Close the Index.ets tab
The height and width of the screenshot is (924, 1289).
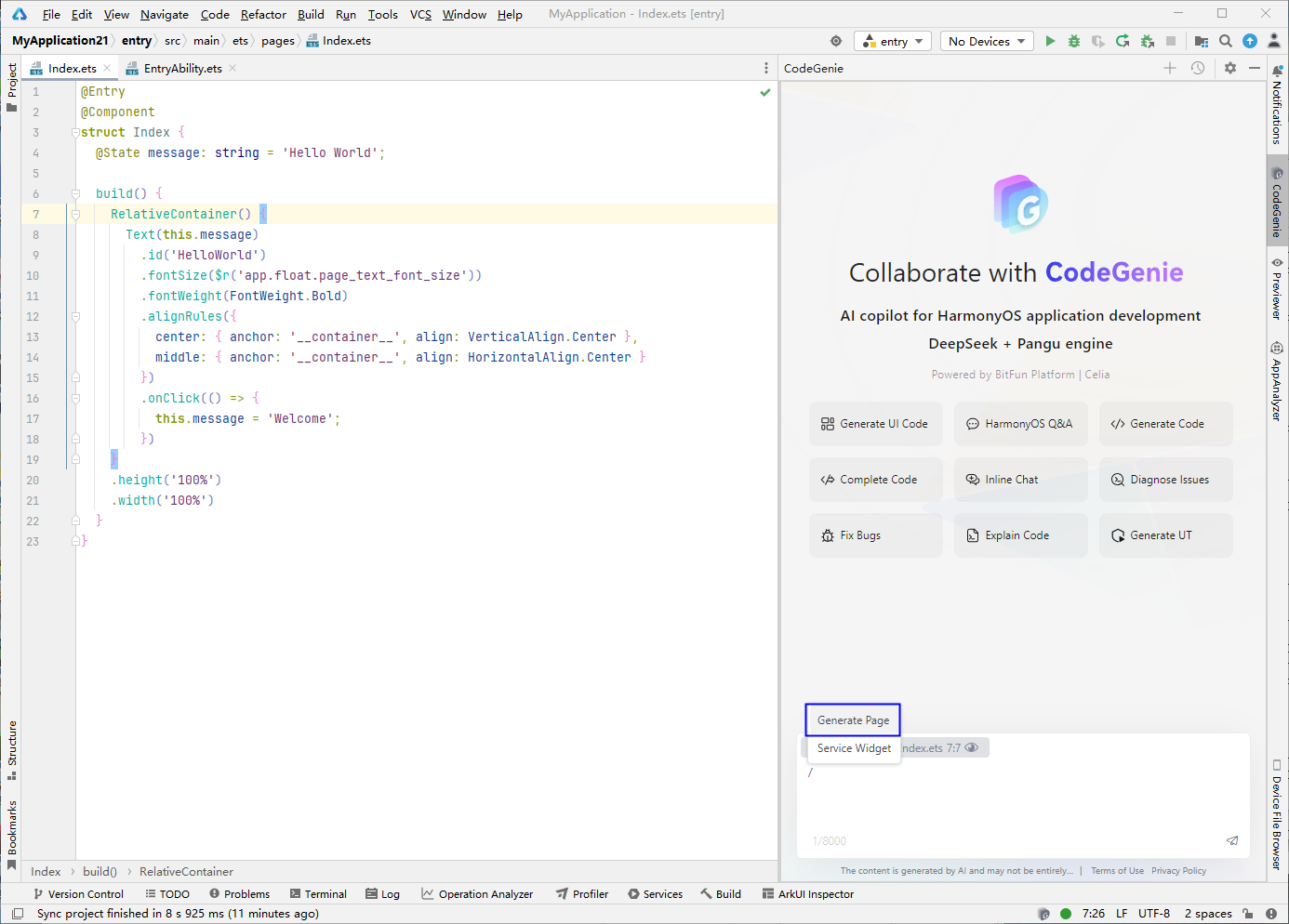click(x=107, y=68)
